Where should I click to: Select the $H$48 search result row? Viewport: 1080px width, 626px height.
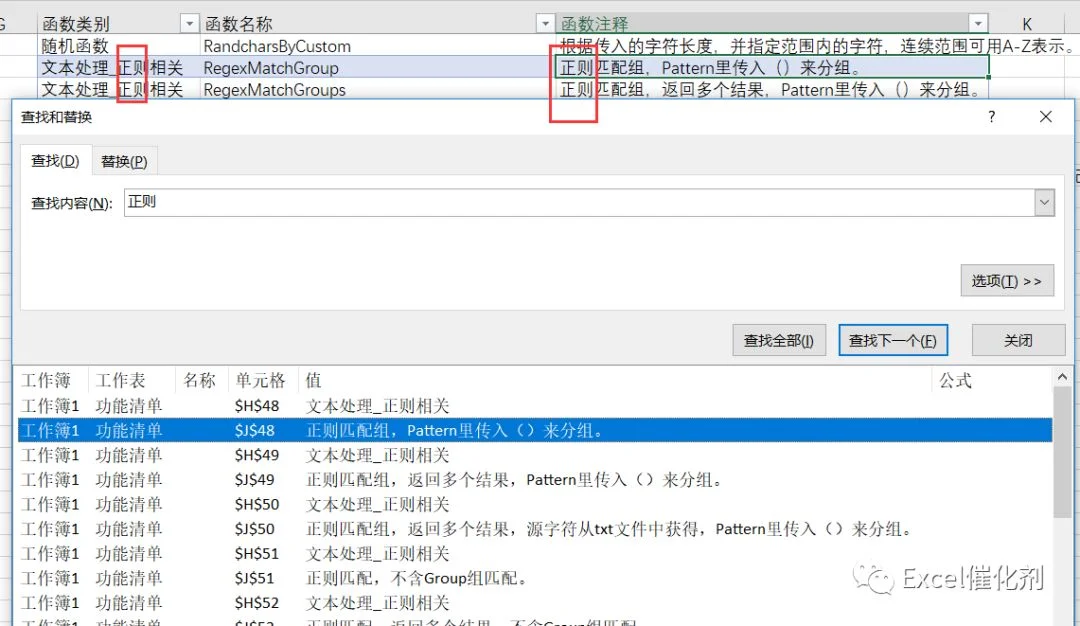(x=534, y=406)
